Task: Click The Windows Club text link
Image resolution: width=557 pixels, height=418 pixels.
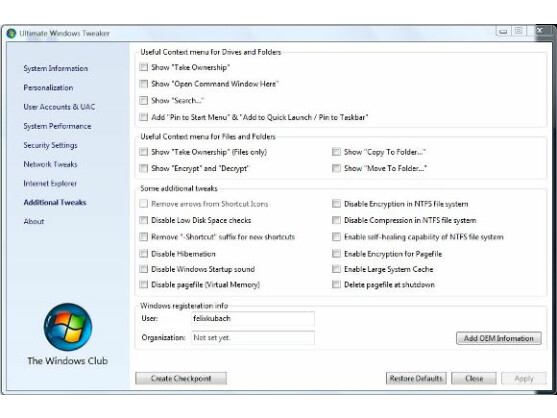Action: [67, 361]
